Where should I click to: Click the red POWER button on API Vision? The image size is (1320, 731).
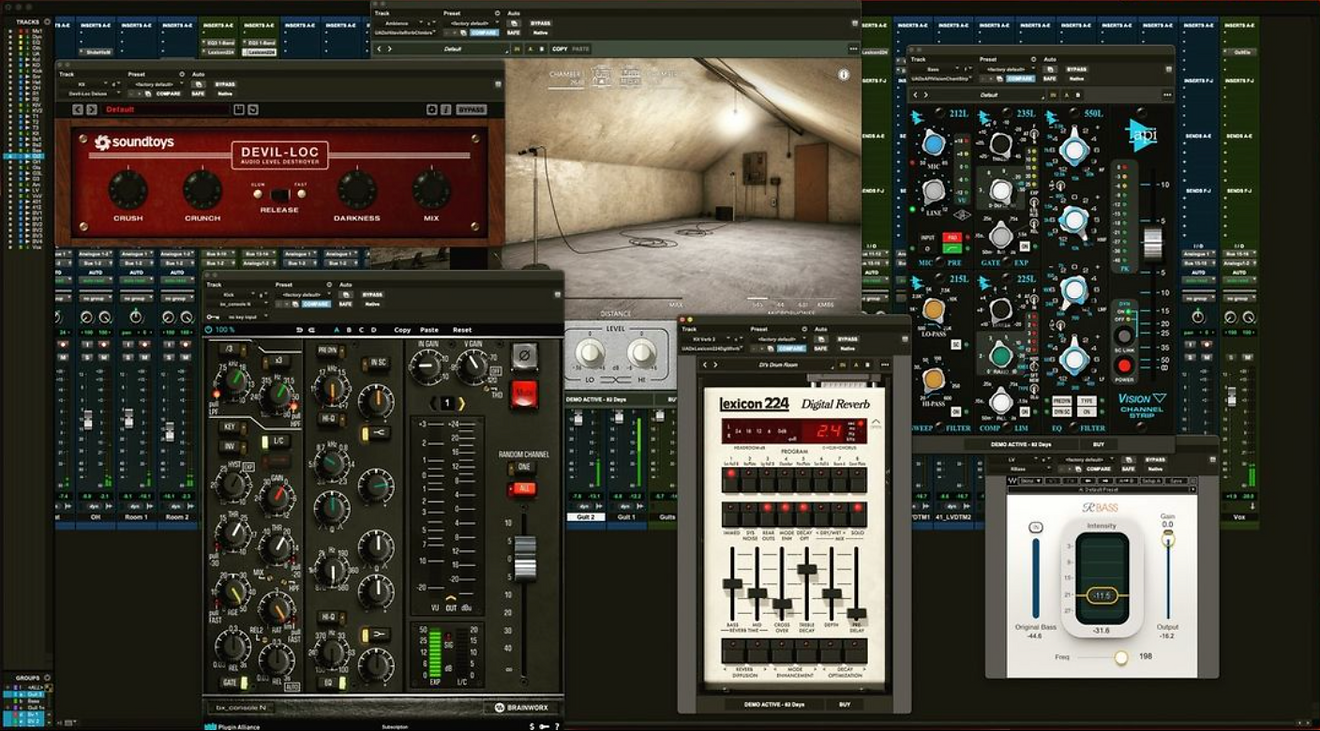(1124, 366)
